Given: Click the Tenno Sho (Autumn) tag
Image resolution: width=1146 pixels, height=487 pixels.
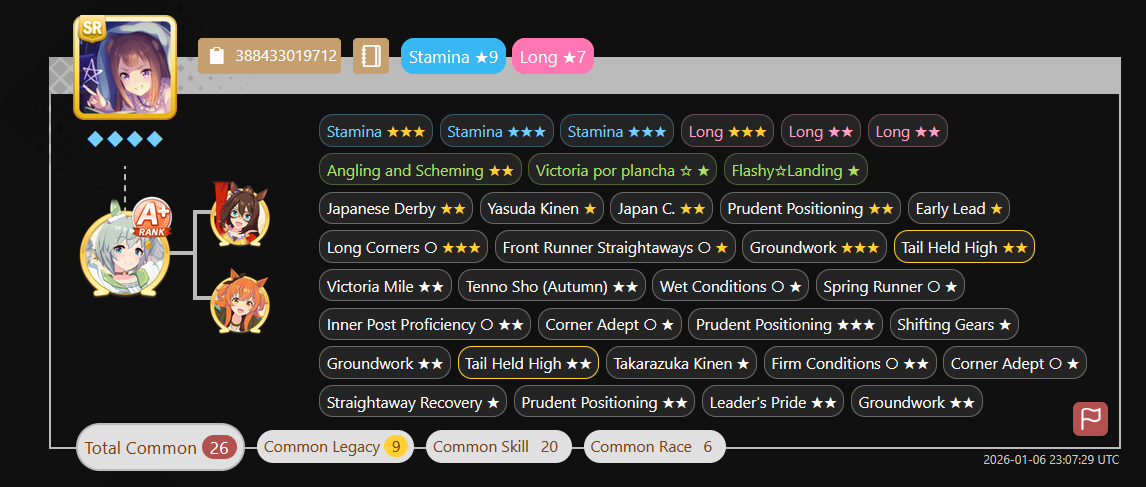Looking at the screenshot, I should (552, 286).
